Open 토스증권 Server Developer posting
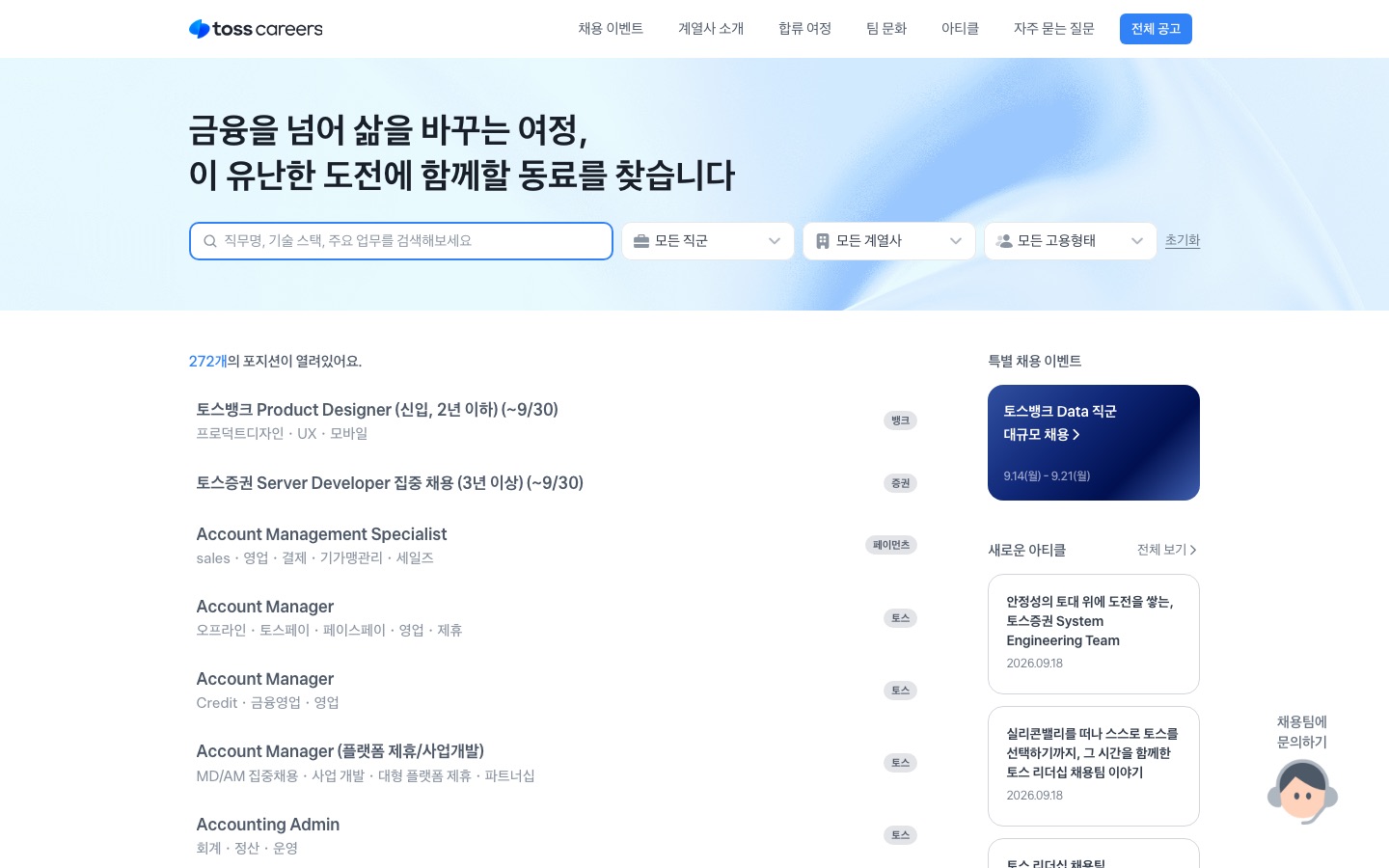This screenshot has height=868, width=1389. 557,483
